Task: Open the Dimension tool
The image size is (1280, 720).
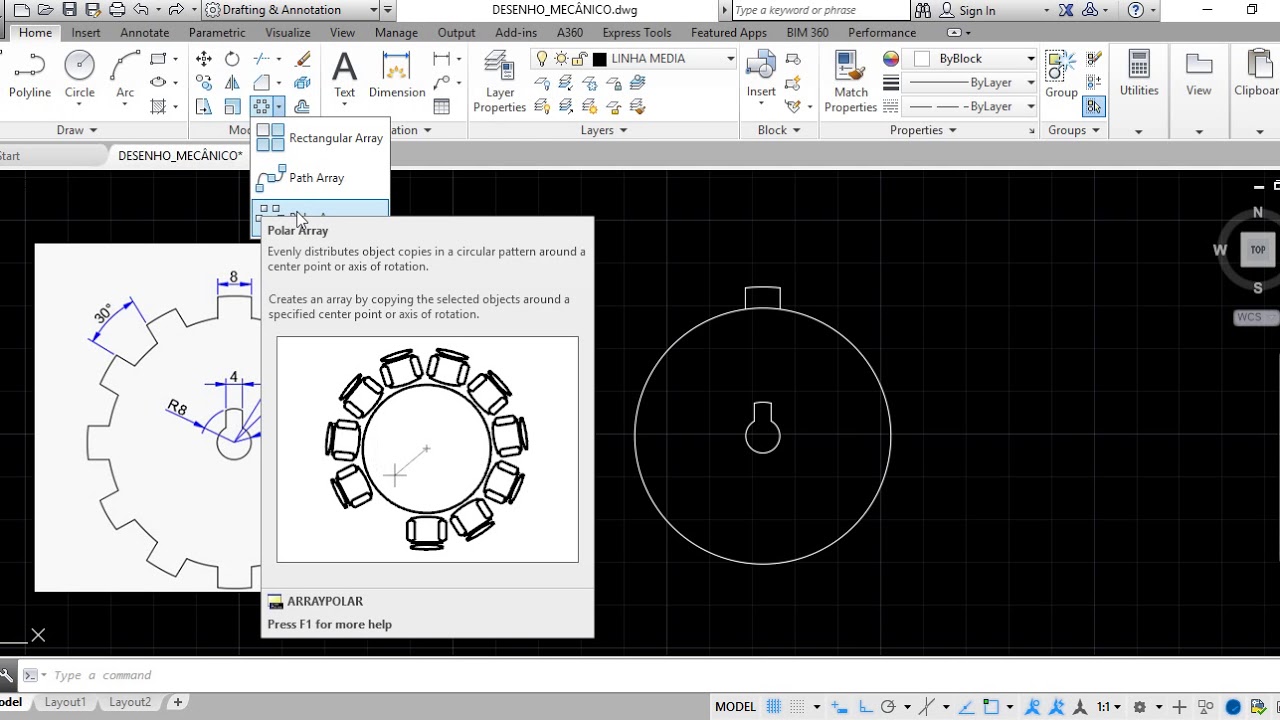Action: click(397, 76)
